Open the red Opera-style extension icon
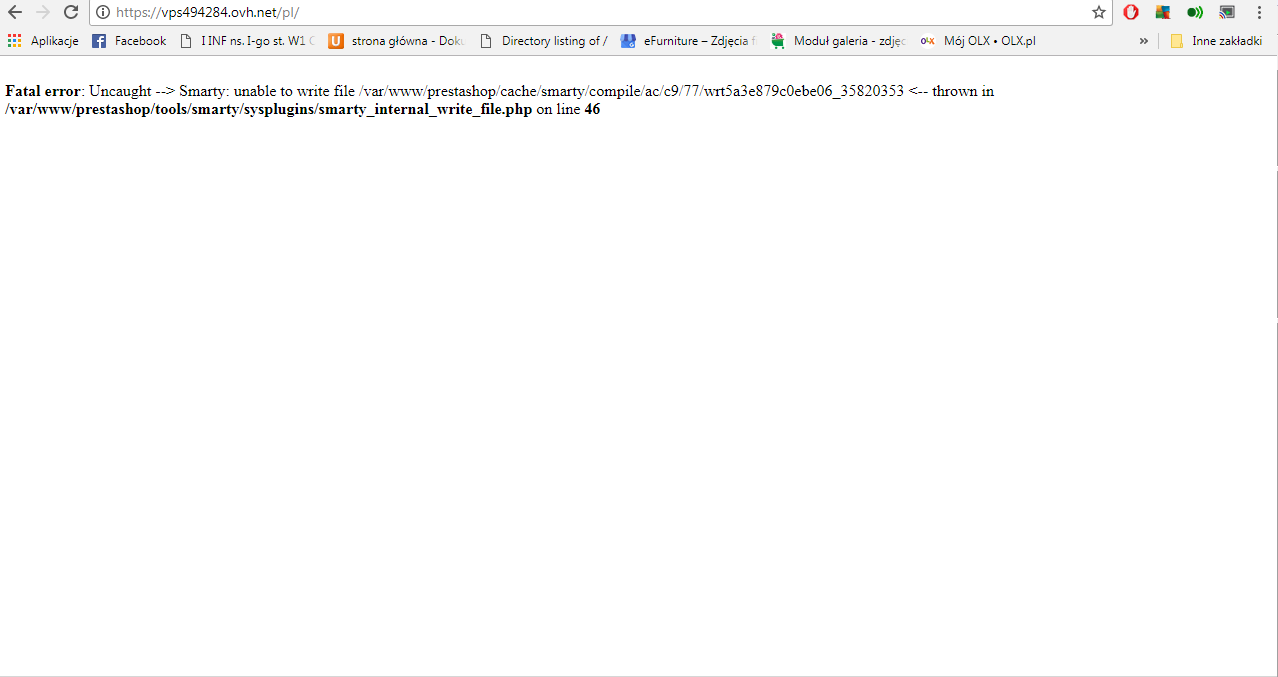 click(x=1131, y=12)
